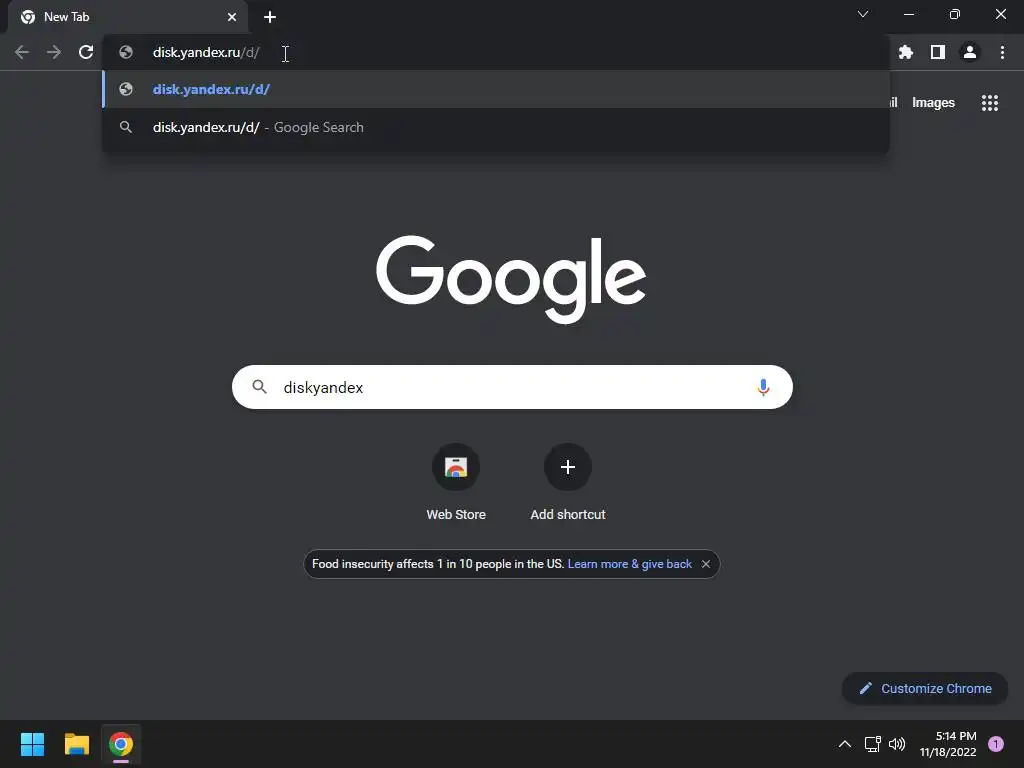Click the Google search field containing diskyandex
The image size is (1024, 768).
[x=512, y=387]
